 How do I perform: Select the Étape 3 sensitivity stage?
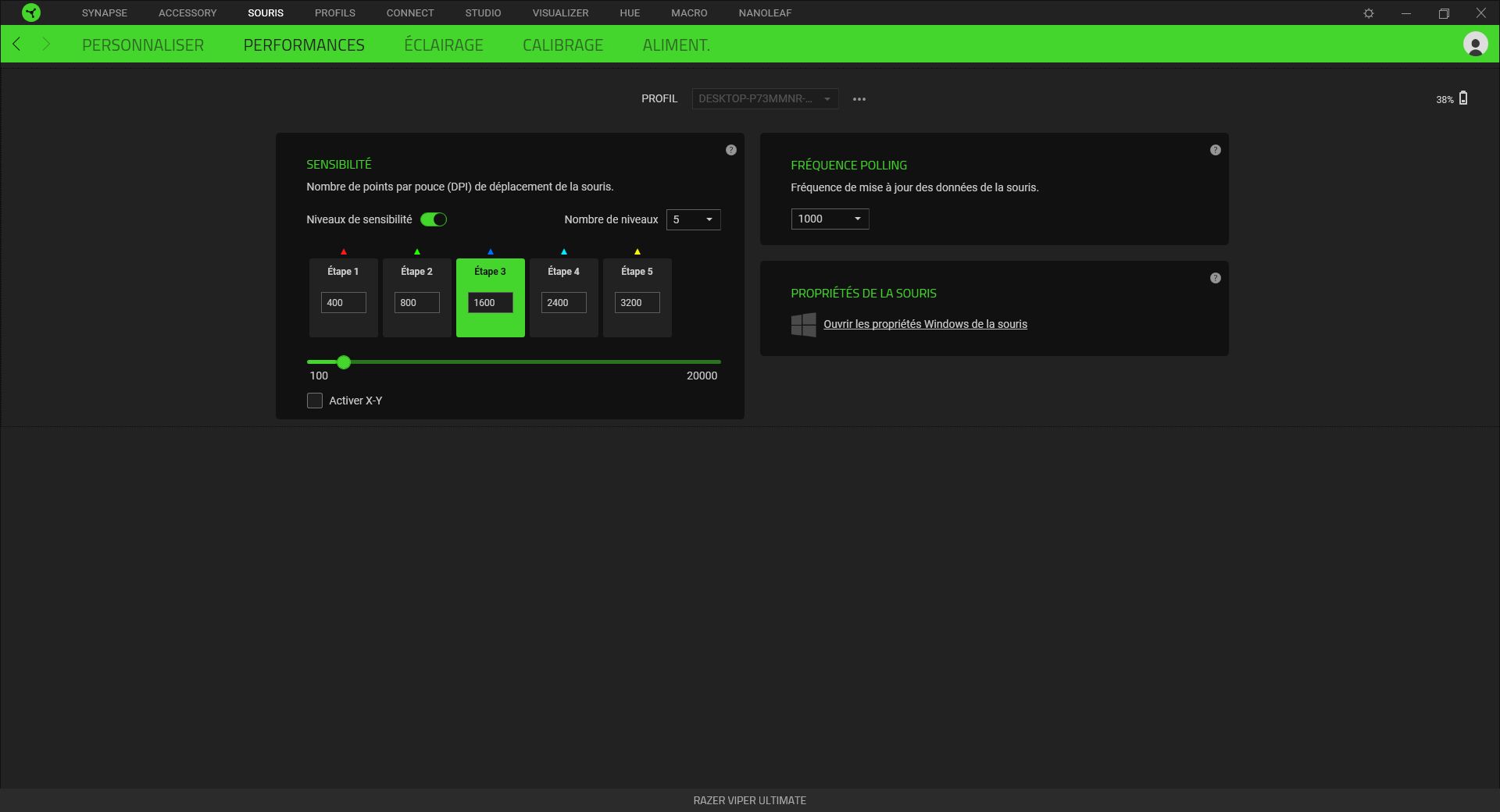point(491,297)
